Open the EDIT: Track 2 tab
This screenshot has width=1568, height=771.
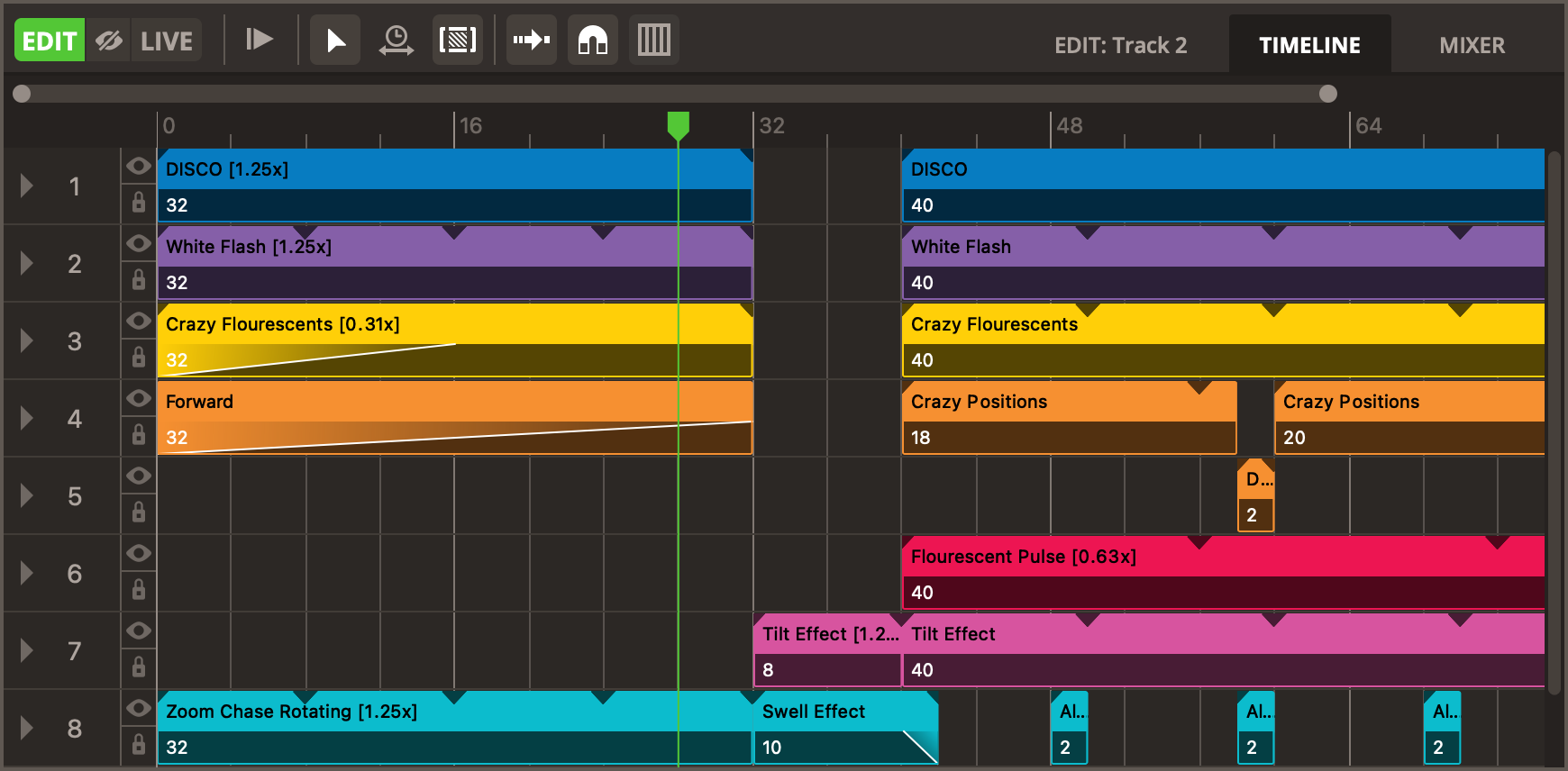click(1120, 45)
